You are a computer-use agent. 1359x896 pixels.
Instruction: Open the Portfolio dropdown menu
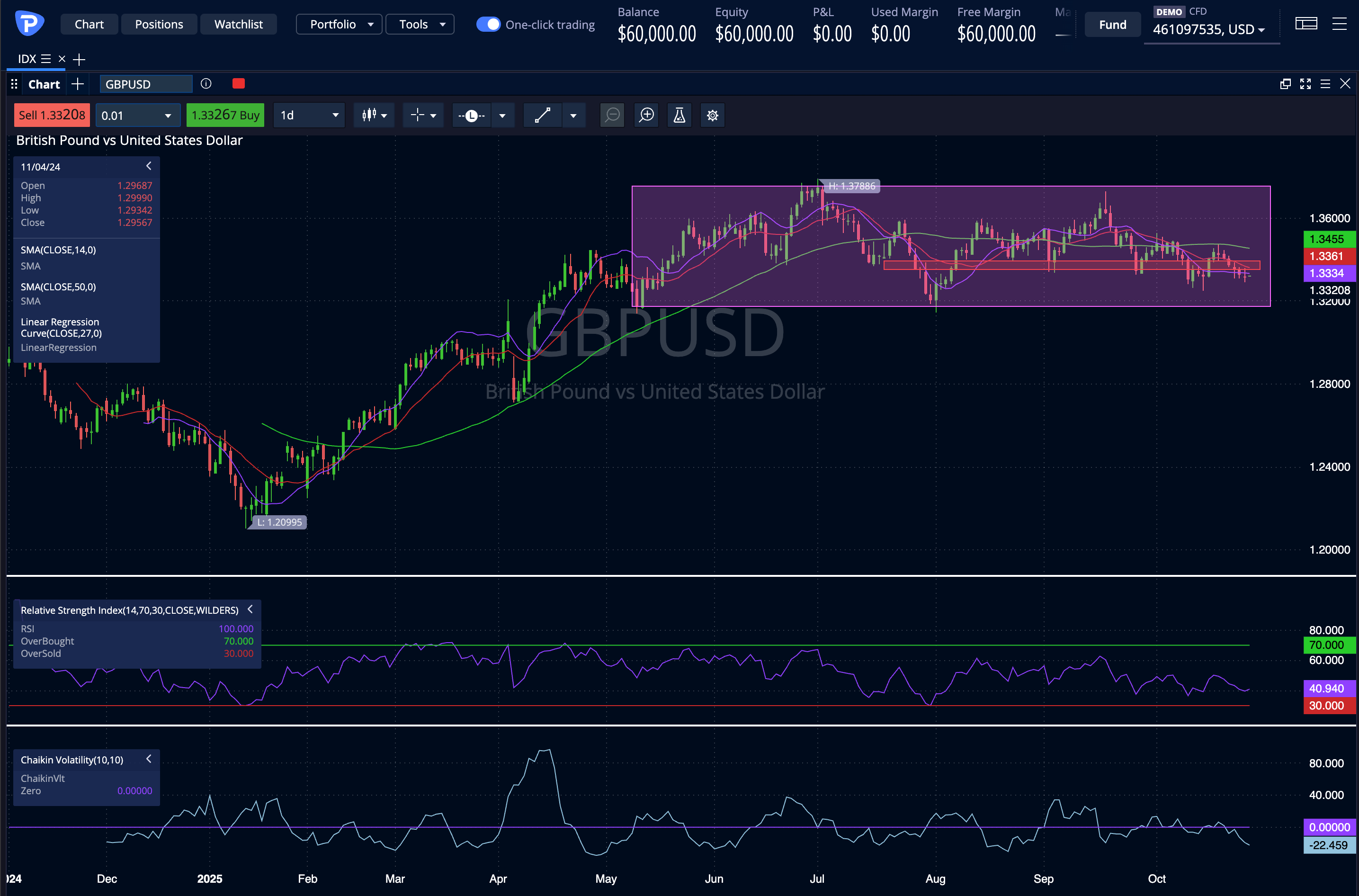(340, 25)
